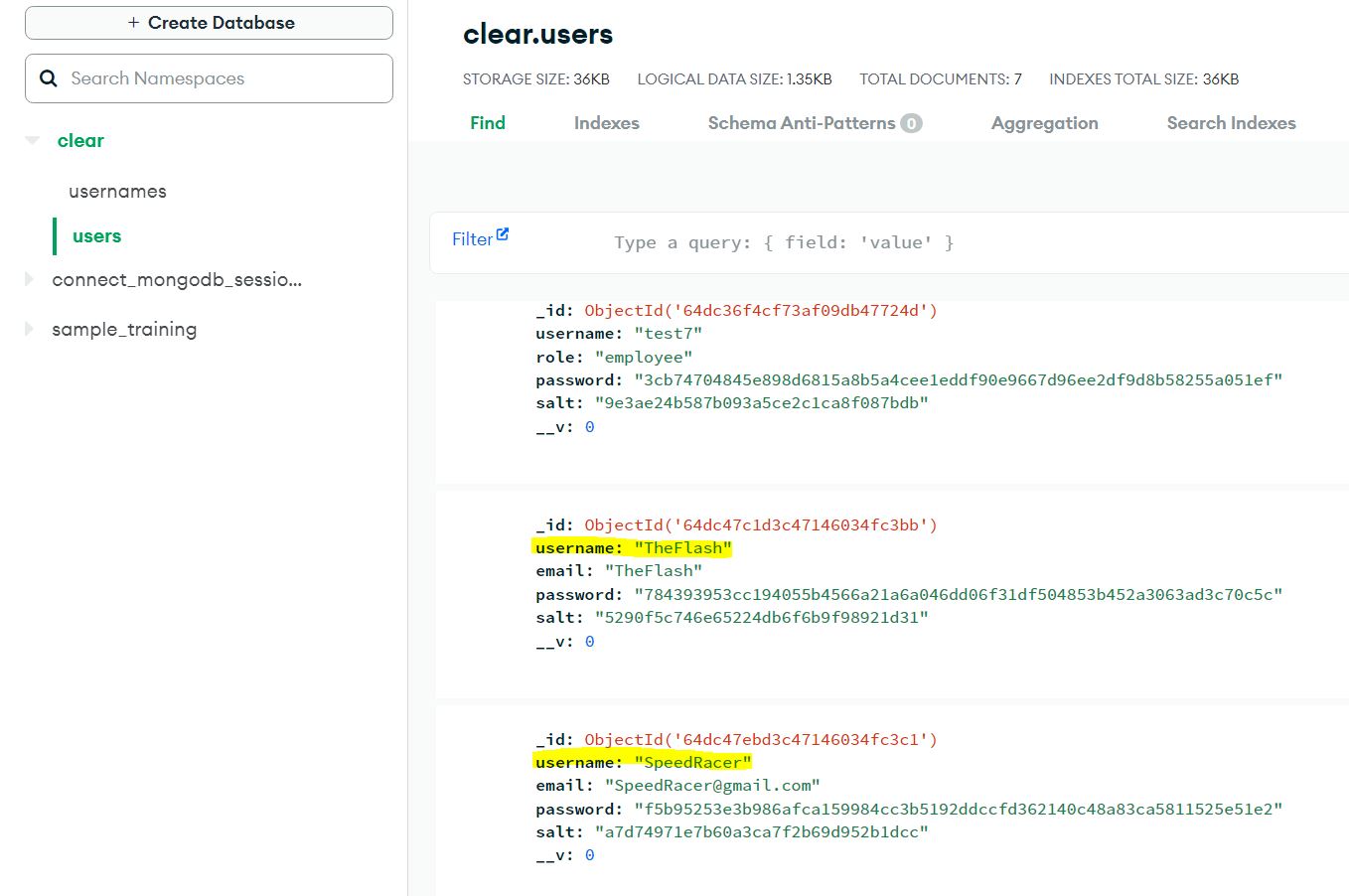Open the Aggregation tab
This screenshot has height=896, width=1349.
(1044, 123)
